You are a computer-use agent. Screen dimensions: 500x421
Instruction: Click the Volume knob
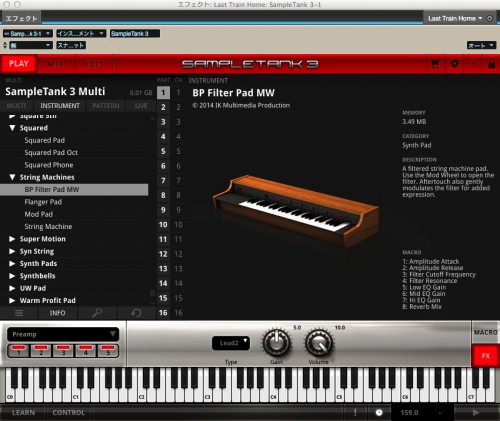(319, 343)
